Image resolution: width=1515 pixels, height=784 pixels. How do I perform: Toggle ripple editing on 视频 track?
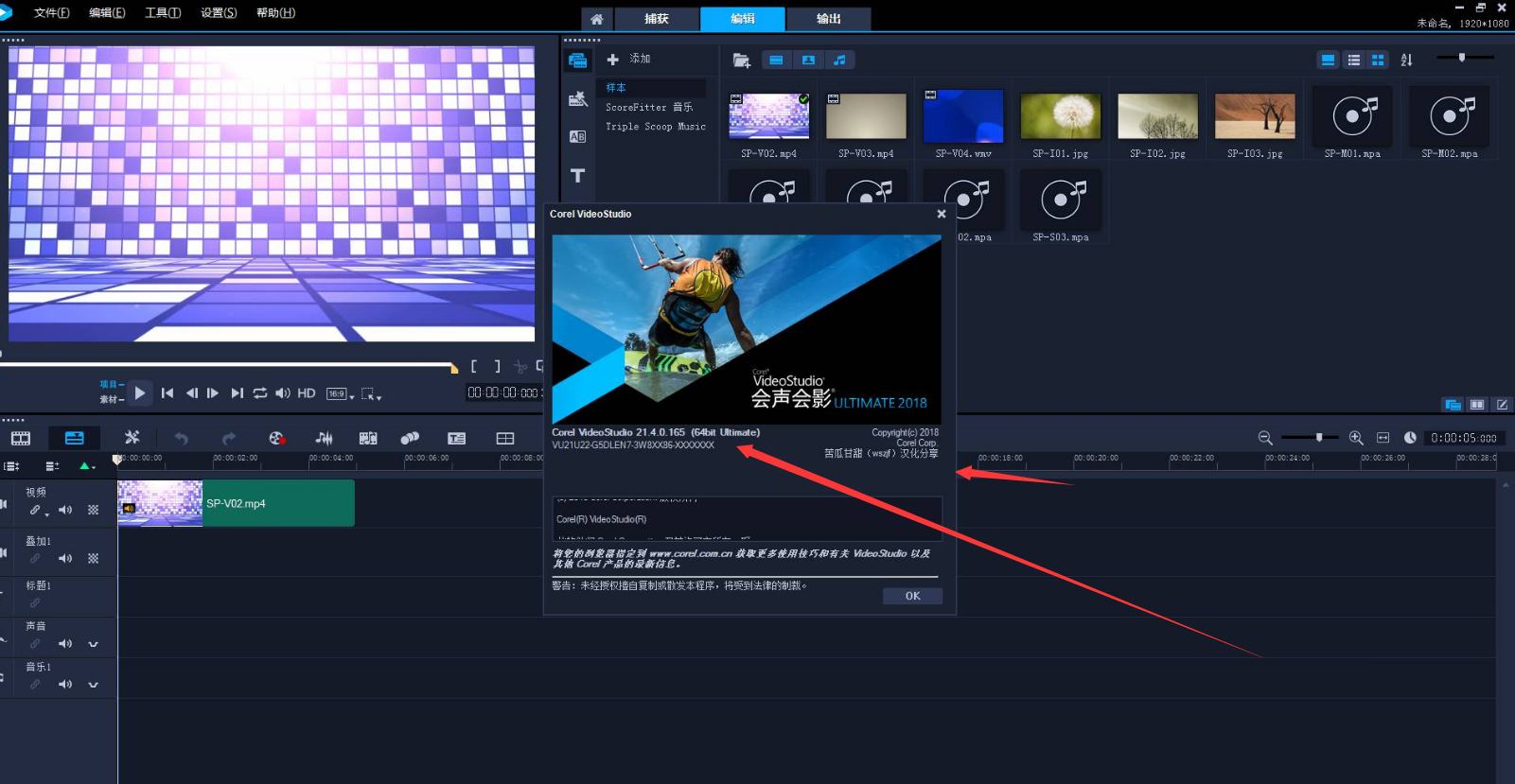click(35, 510)
